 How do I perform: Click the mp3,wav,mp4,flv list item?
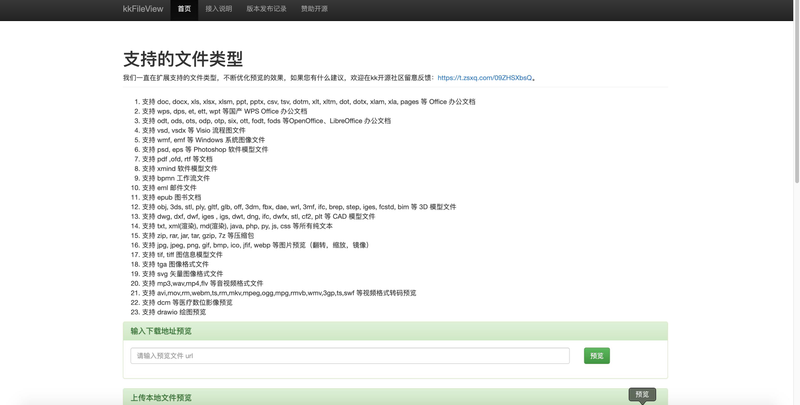pos(203,284)
